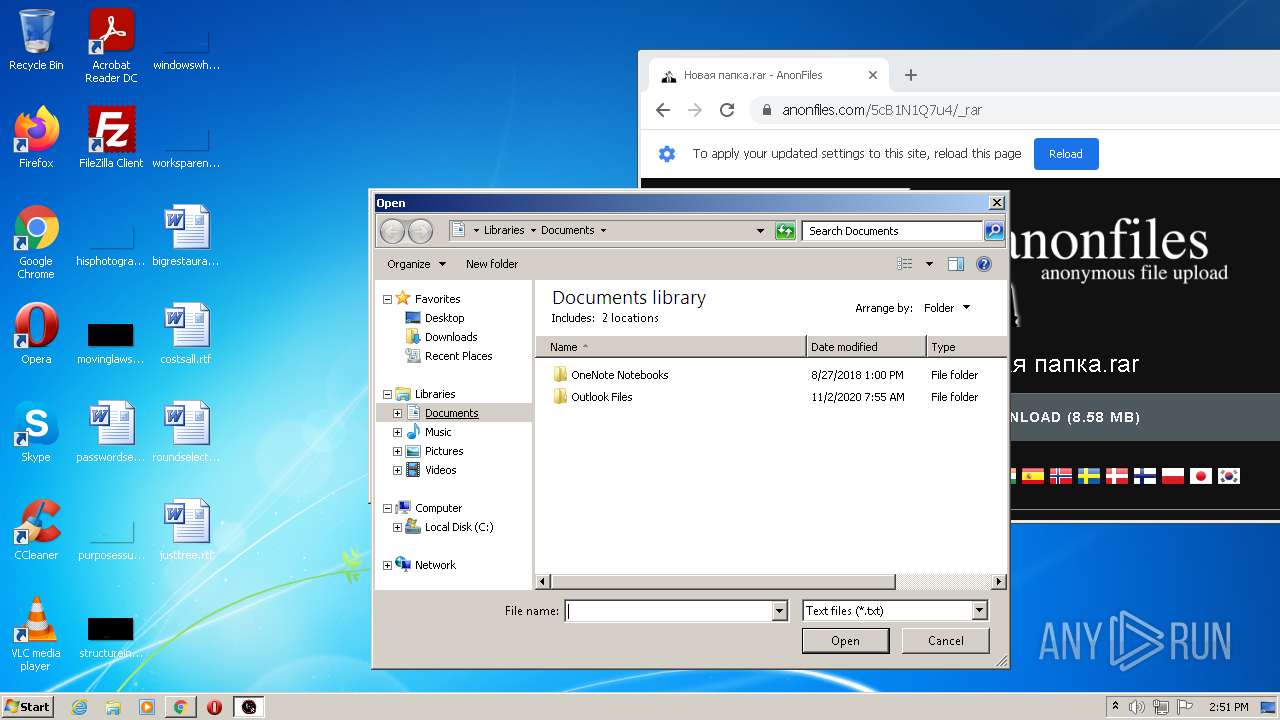1280x720 pixels.
Task: Toggle the preview pane icon
Action: (956, 264)
